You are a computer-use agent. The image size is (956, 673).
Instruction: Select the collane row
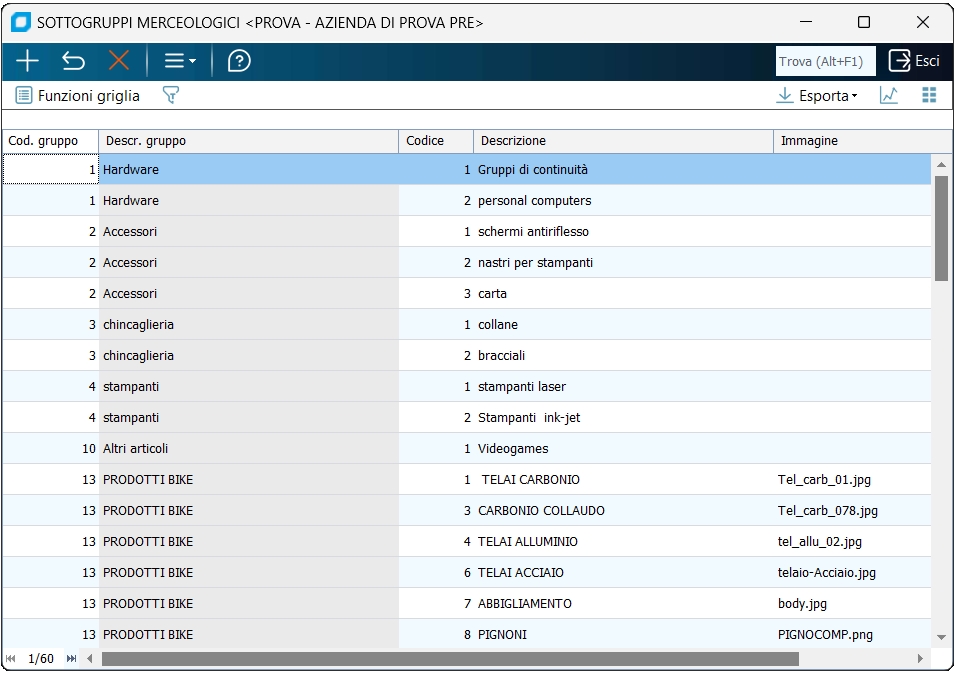(x=466, y=325)
